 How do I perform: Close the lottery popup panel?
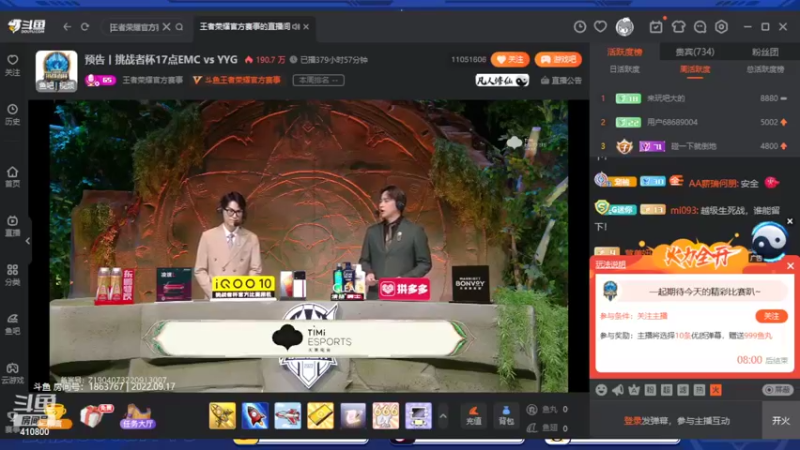pos(790,266)
